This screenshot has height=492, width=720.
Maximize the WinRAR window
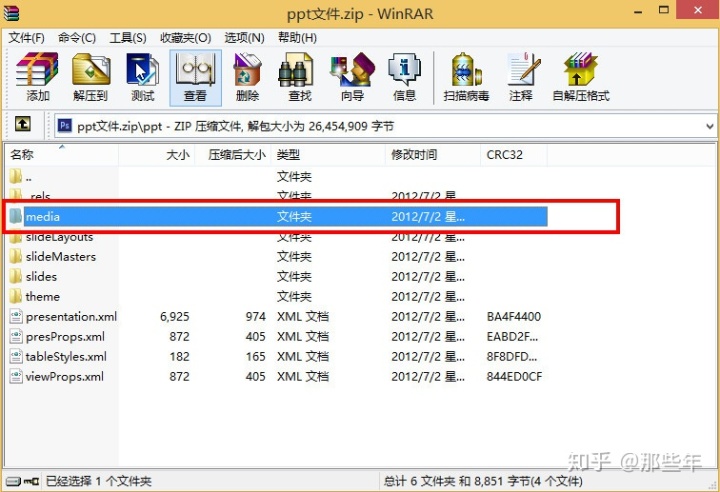tap(664, 10)
